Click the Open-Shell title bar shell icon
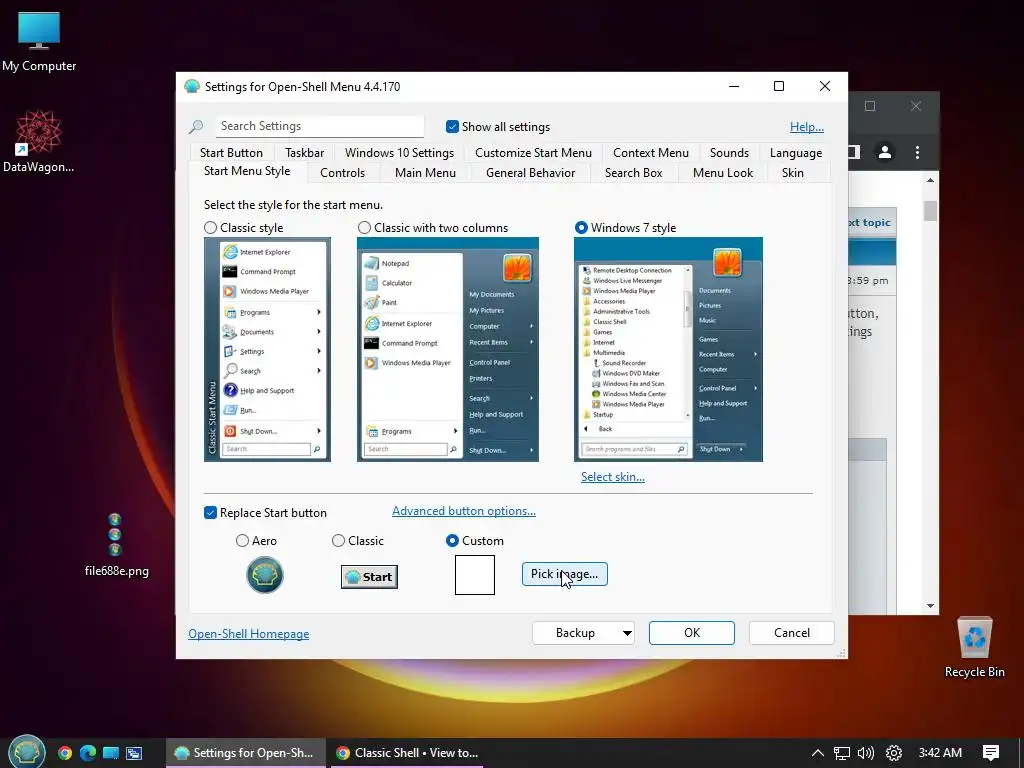Screen dimensions: 1024x768 pyautogui.click(x=191, y=86)
